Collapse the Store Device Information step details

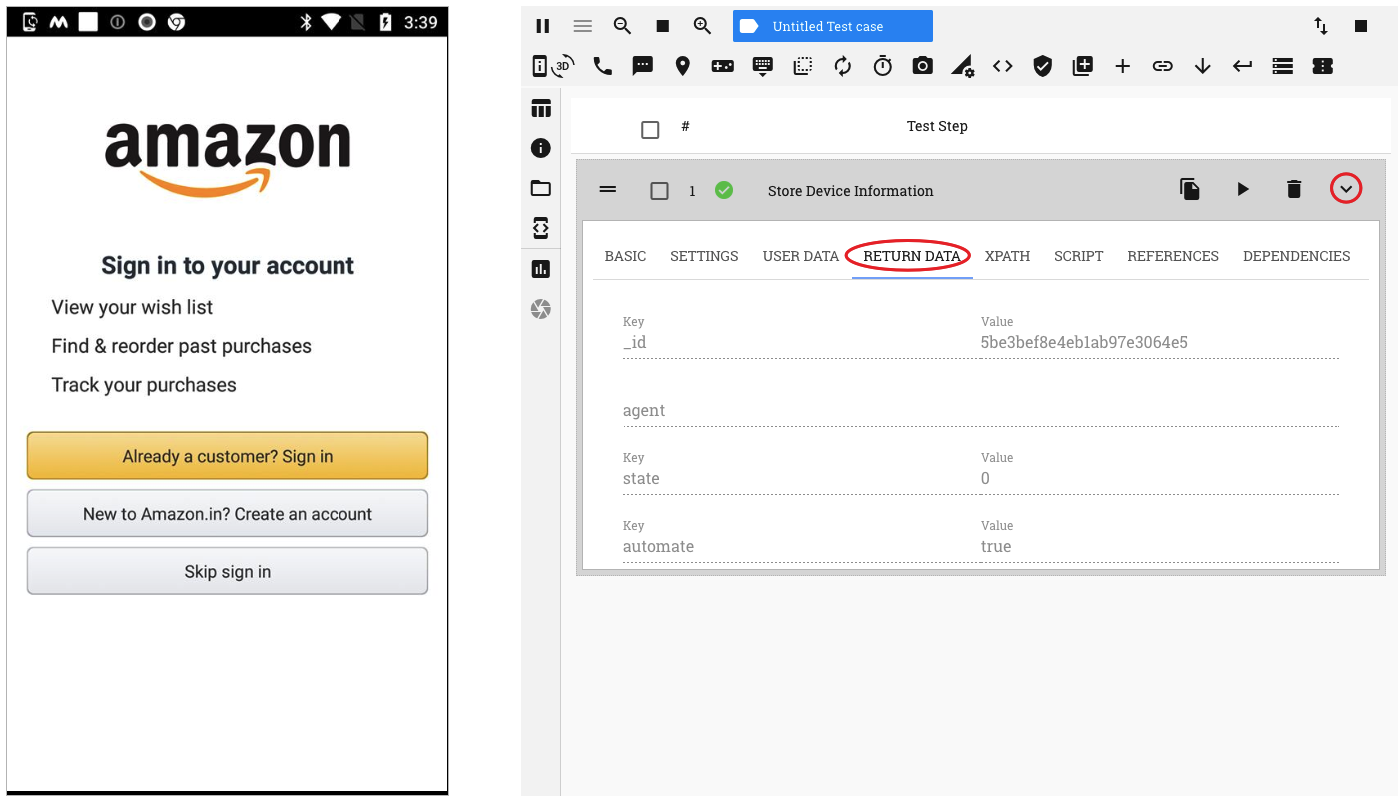tap(1346, 189)
